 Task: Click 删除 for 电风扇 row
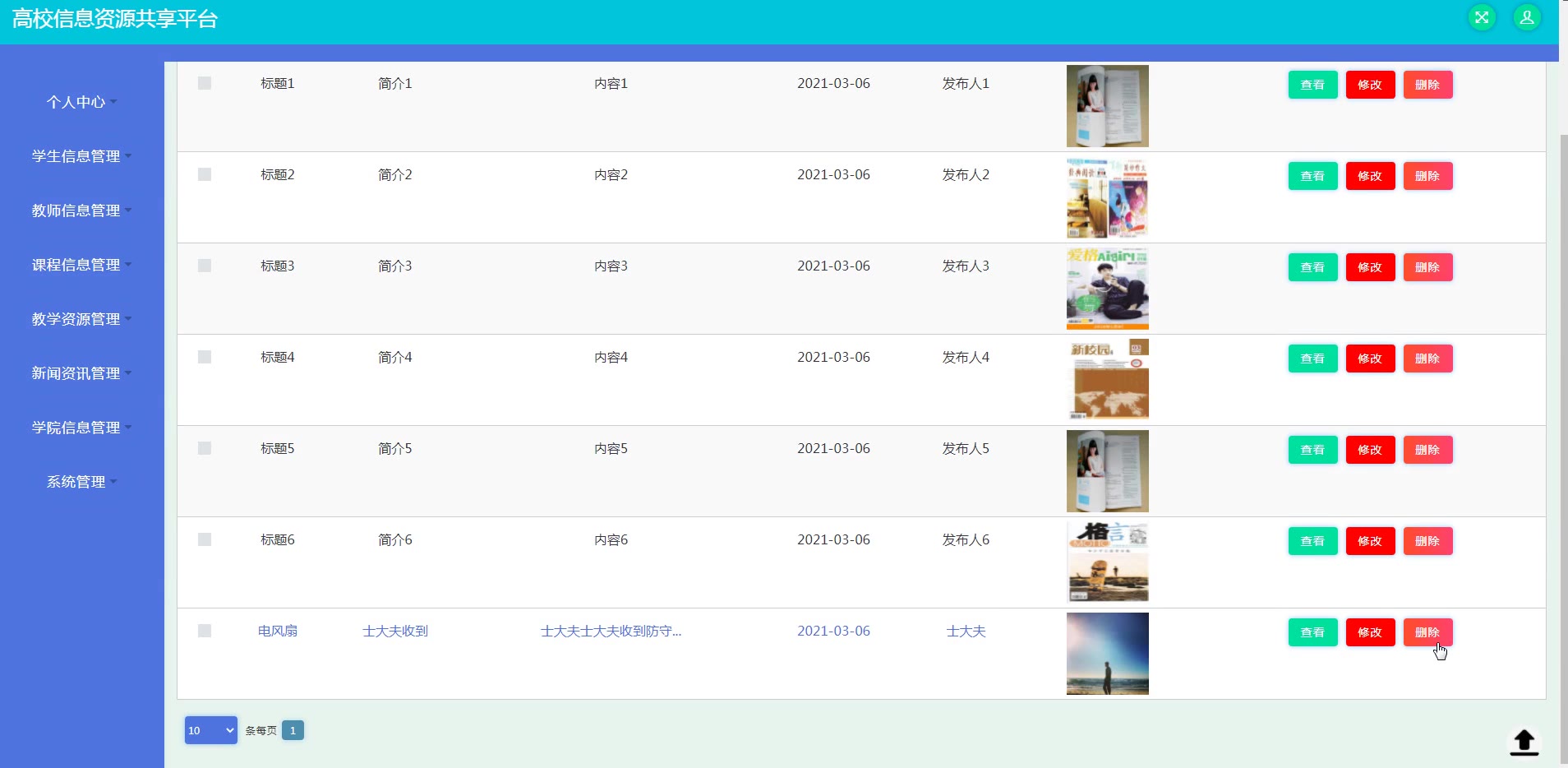click(1427, 632)
